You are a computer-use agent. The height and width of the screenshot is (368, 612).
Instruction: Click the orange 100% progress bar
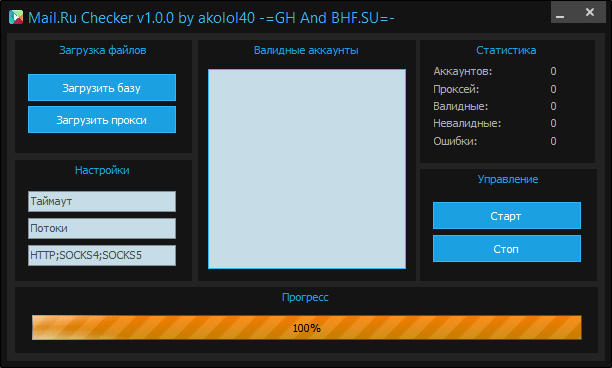point(307,327)
